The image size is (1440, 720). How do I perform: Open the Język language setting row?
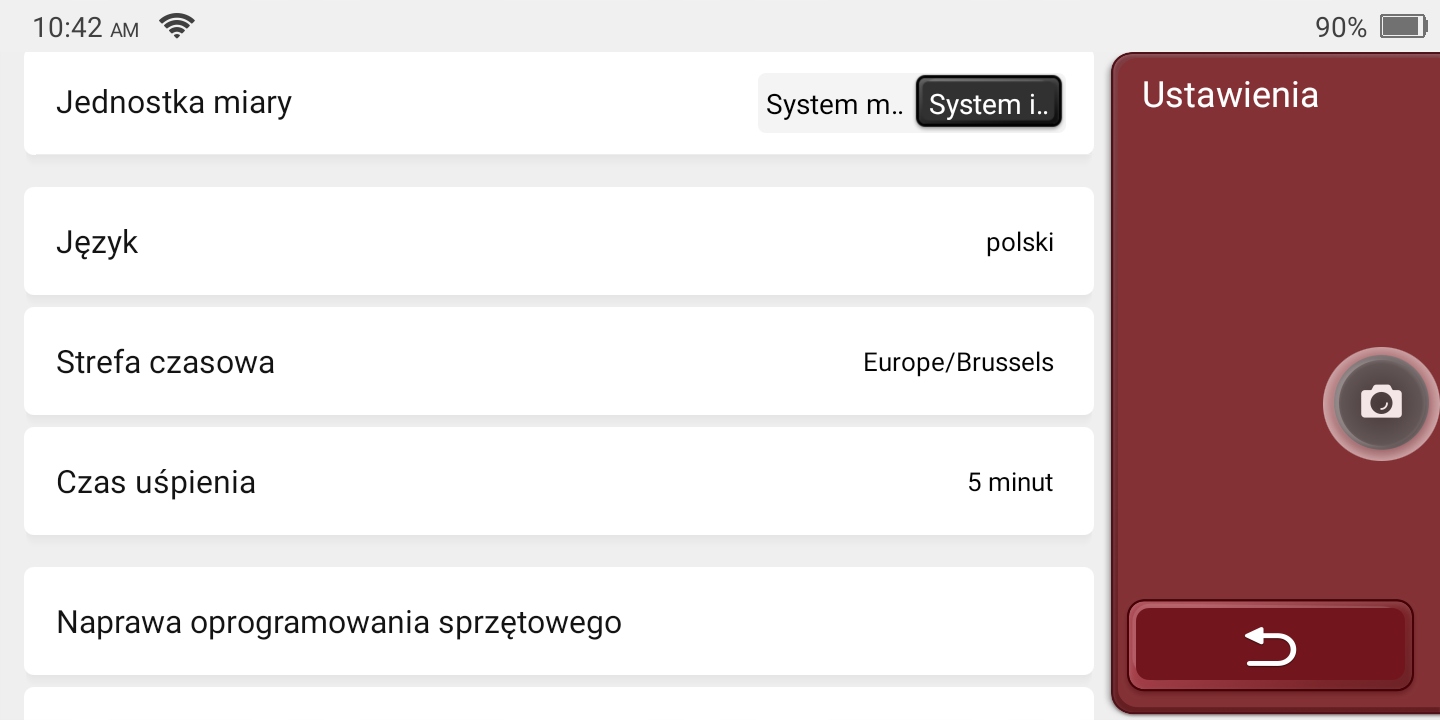pyautogui.click(x=558, y=242)
